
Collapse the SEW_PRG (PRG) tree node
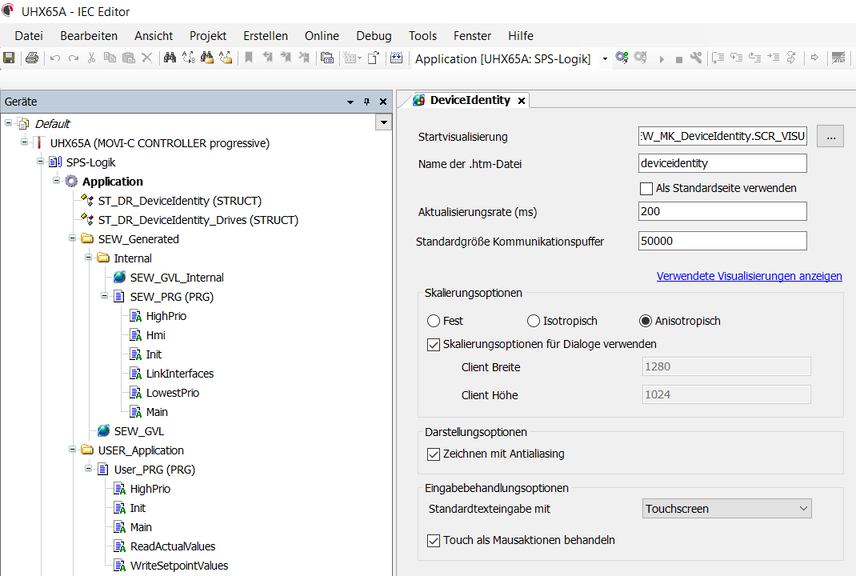pyautogui.click(x=105, y=297)
